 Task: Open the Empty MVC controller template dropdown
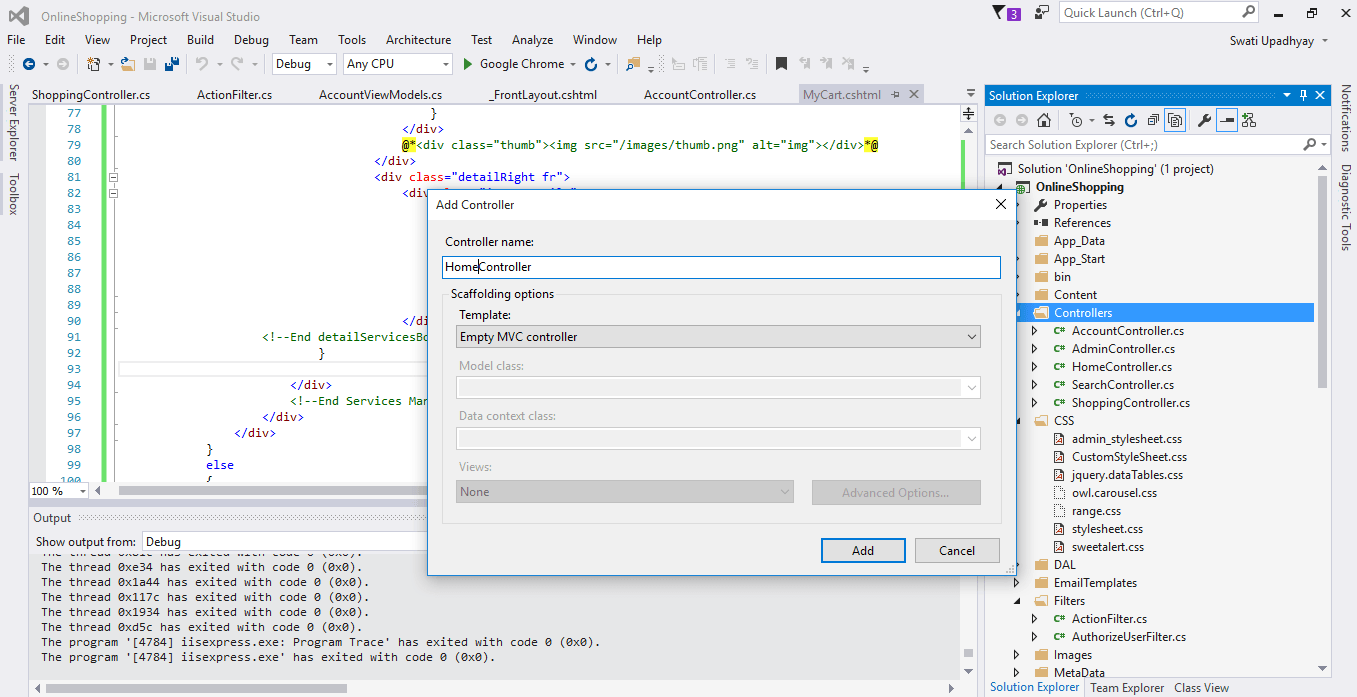[969, 336]
